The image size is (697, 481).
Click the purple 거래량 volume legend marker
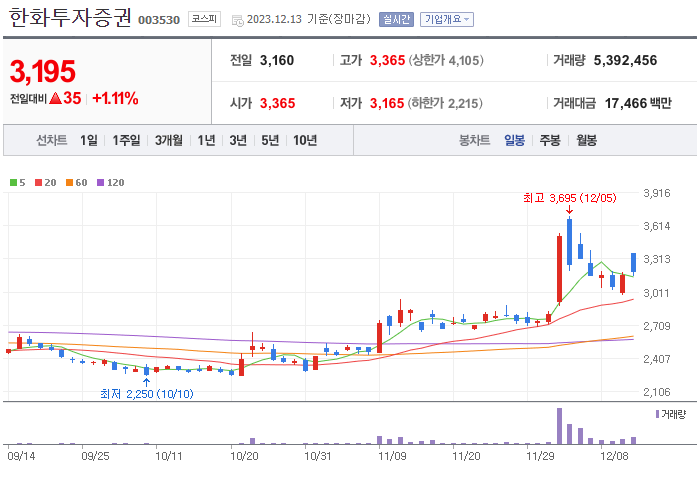[657, 414]
